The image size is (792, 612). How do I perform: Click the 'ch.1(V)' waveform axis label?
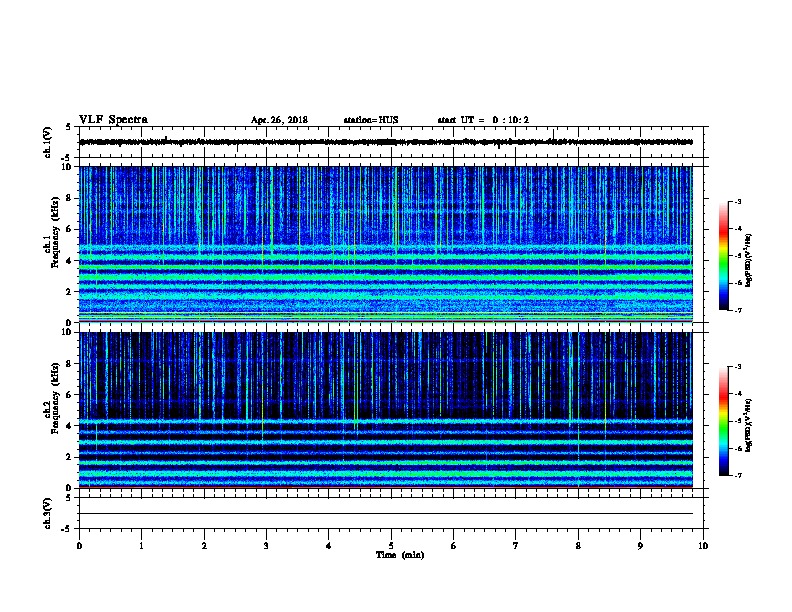pyautogui.click(x=48, y=142)
